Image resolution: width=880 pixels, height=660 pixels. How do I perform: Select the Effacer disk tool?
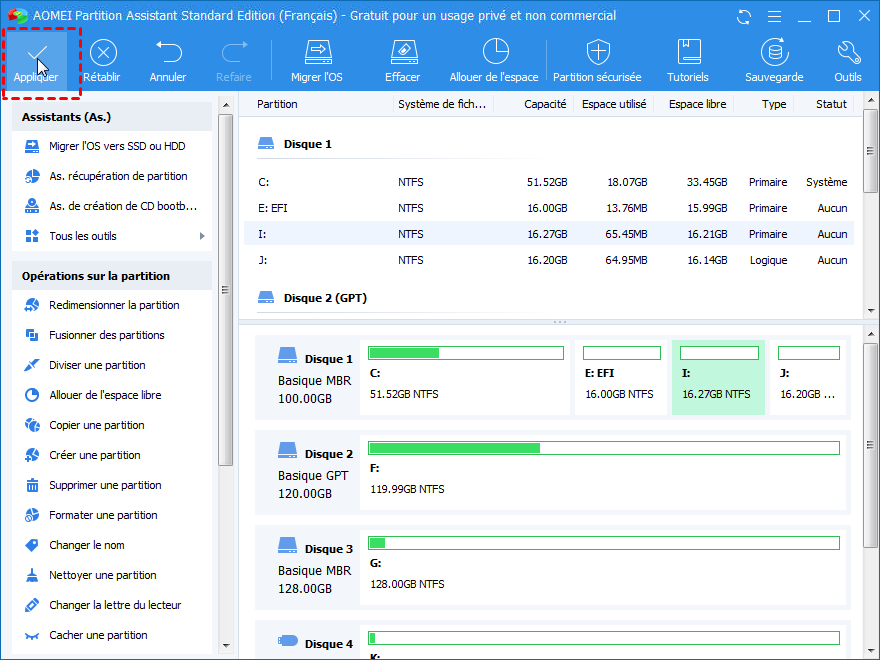402,53
